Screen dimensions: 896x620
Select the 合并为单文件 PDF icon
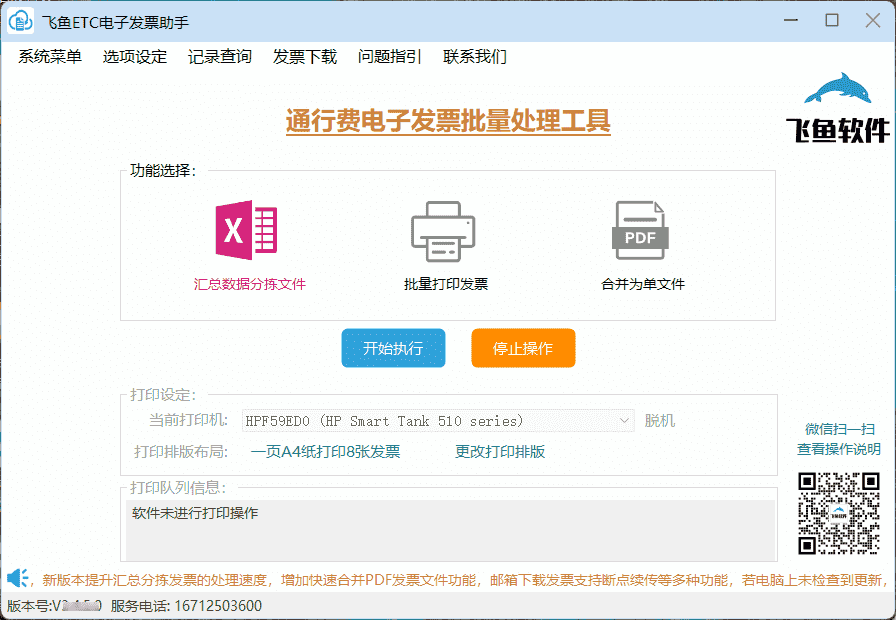(x=641, y=229)
